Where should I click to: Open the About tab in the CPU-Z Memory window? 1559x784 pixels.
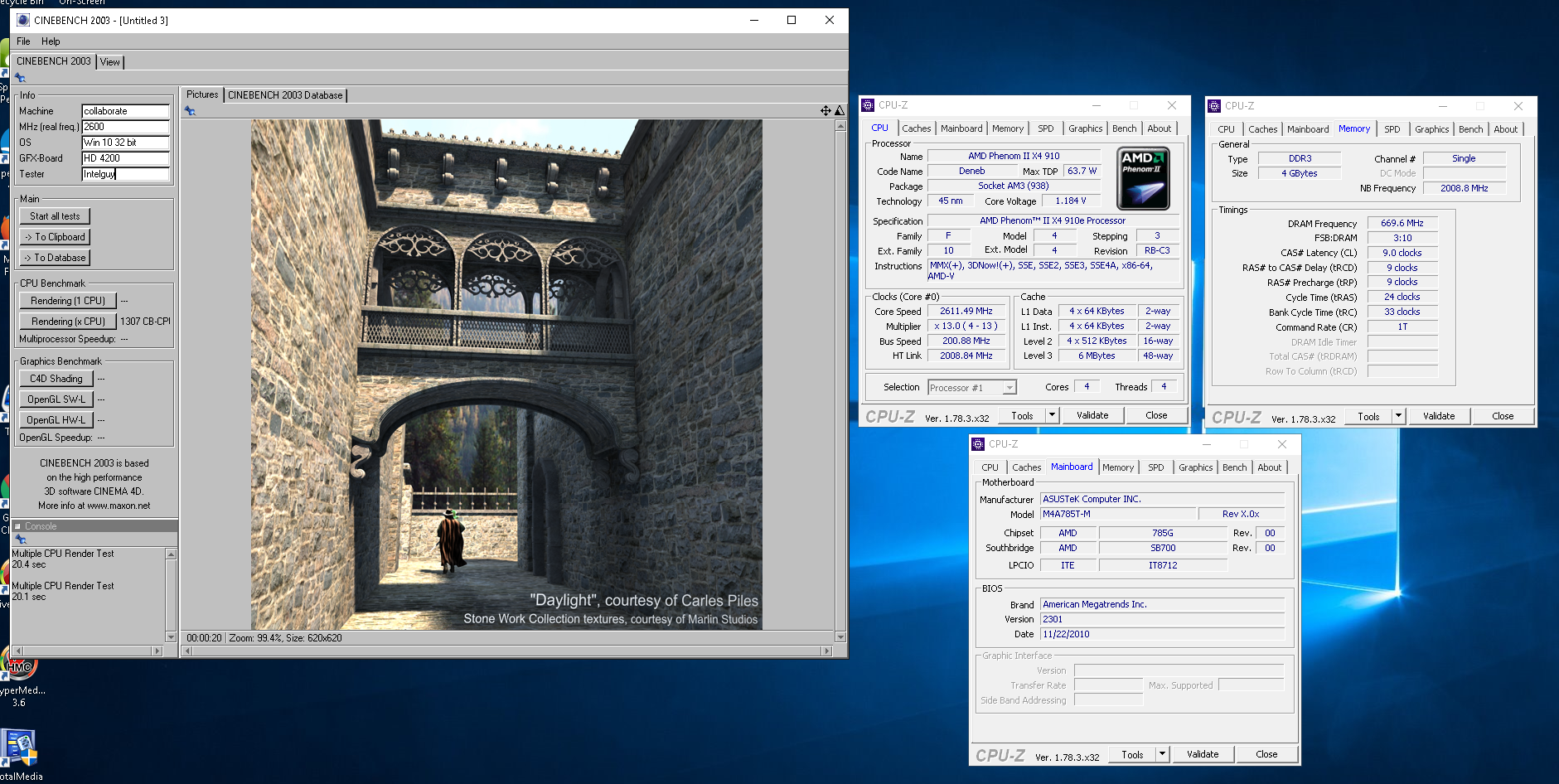(x=1506, y=129)
